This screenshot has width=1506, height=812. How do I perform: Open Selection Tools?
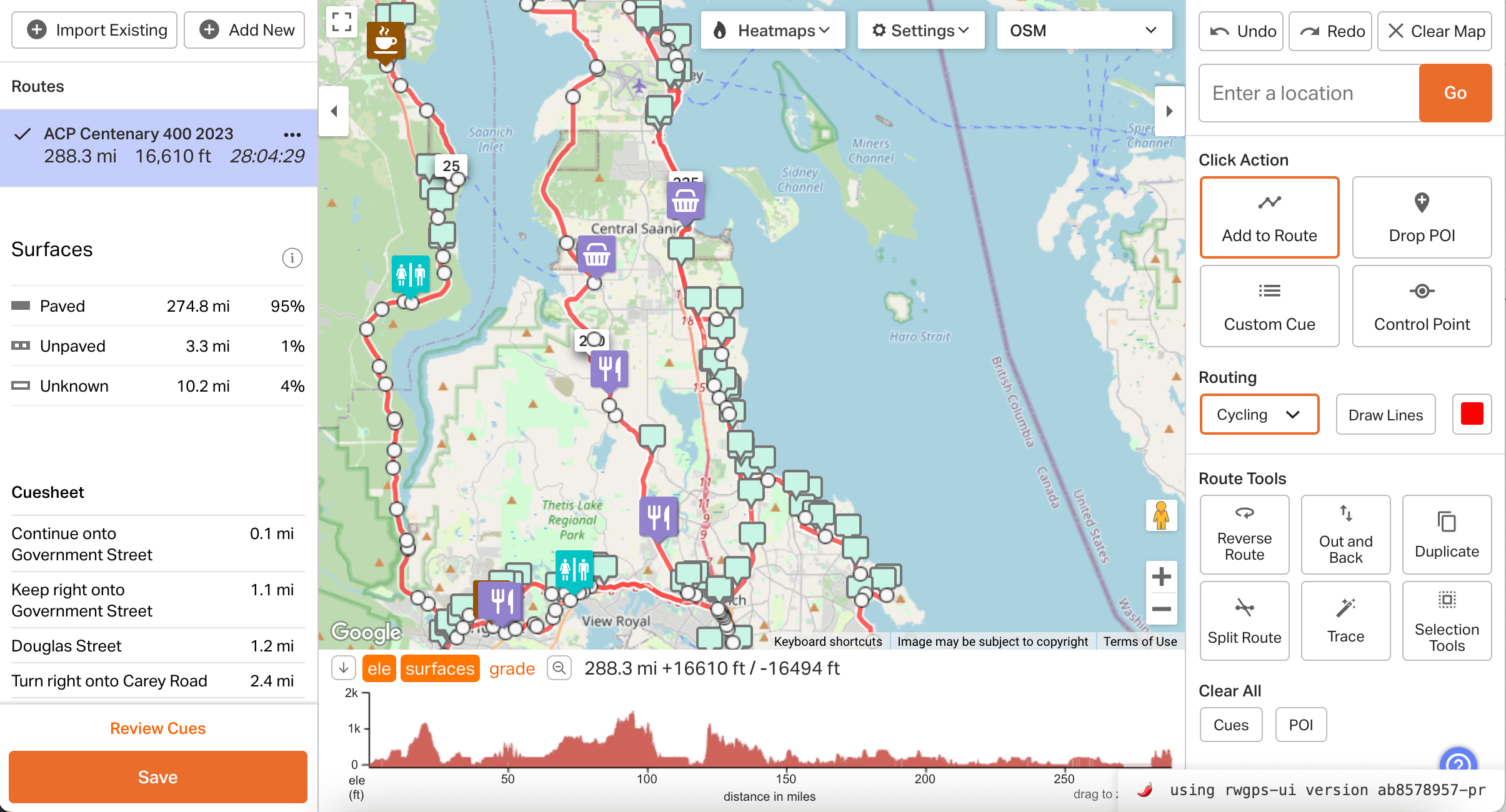coord(1447,620)
